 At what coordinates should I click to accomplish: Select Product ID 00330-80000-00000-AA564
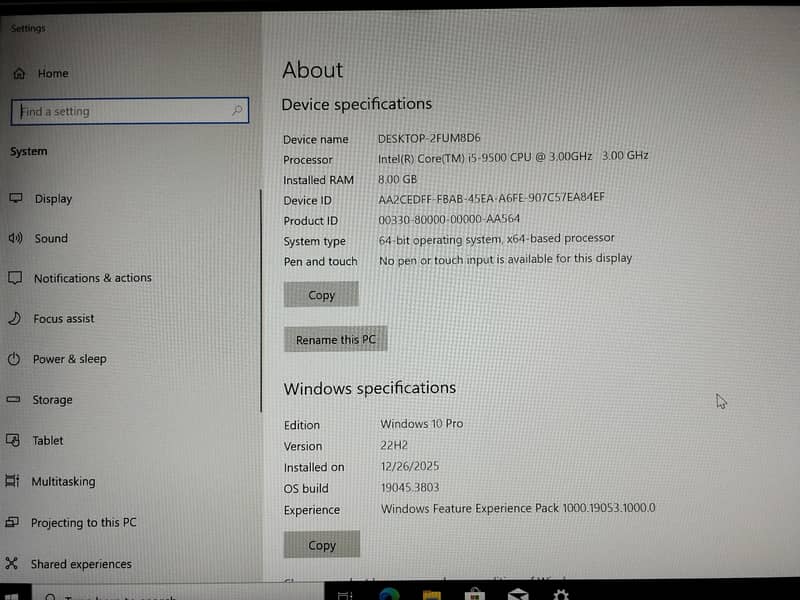pos(449,219)
